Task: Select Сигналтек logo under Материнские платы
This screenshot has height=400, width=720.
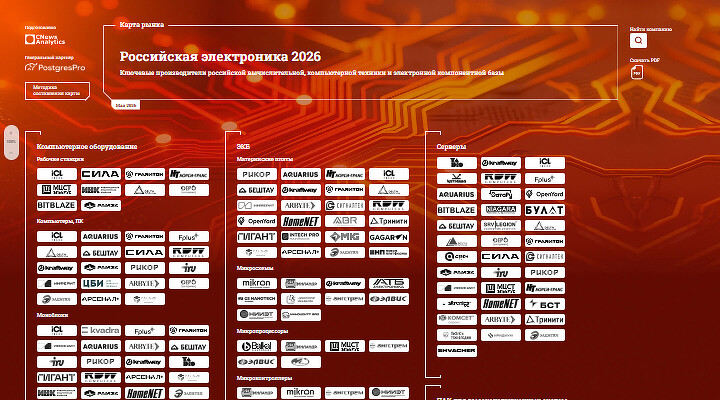Action: point(345,205)
